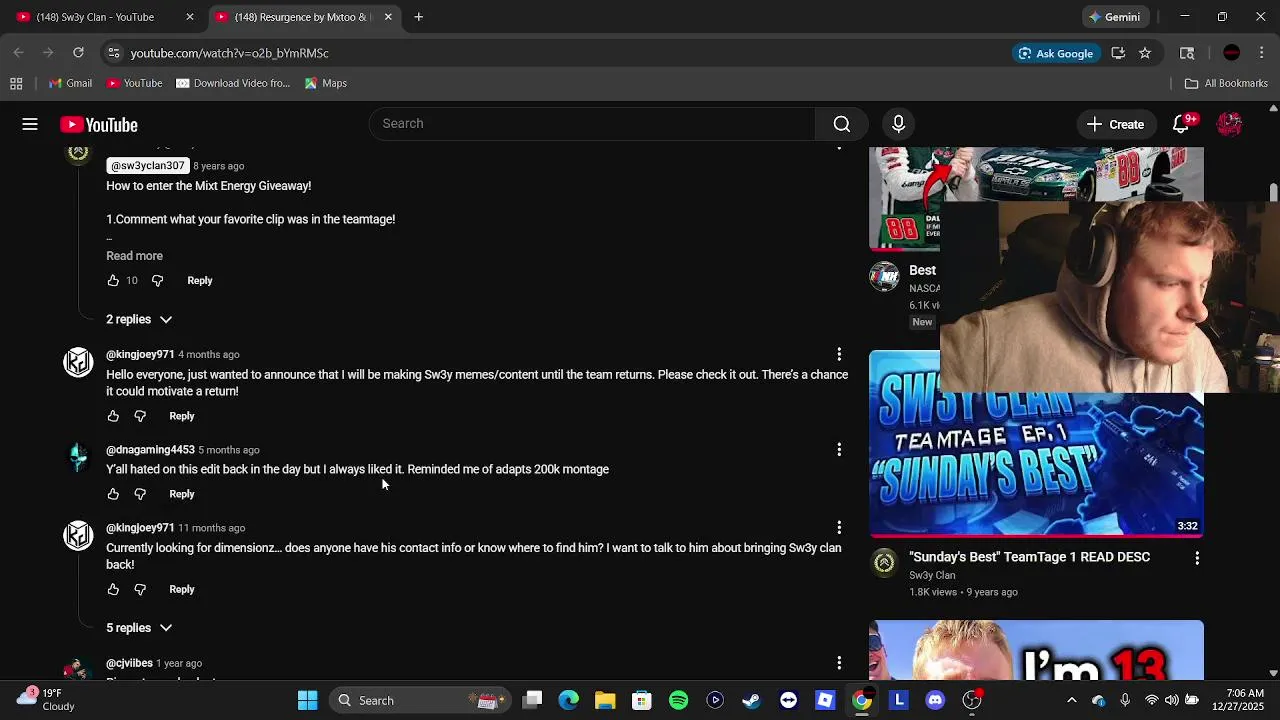The height and width of the screenshot is (720, 1280).
Task: Open the YouTube bookmark
Action: [135, 83]
